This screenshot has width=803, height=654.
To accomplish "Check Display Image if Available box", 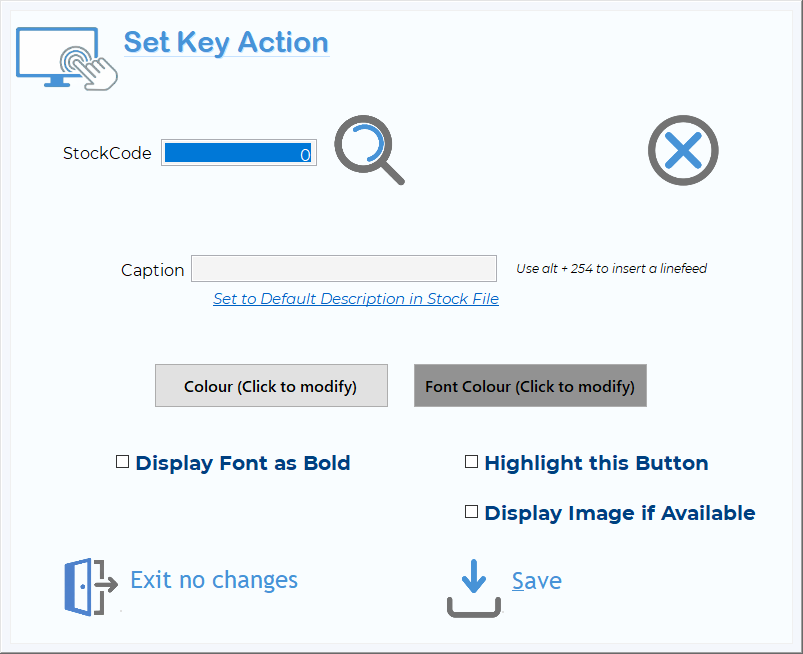I will pos(471,512).
